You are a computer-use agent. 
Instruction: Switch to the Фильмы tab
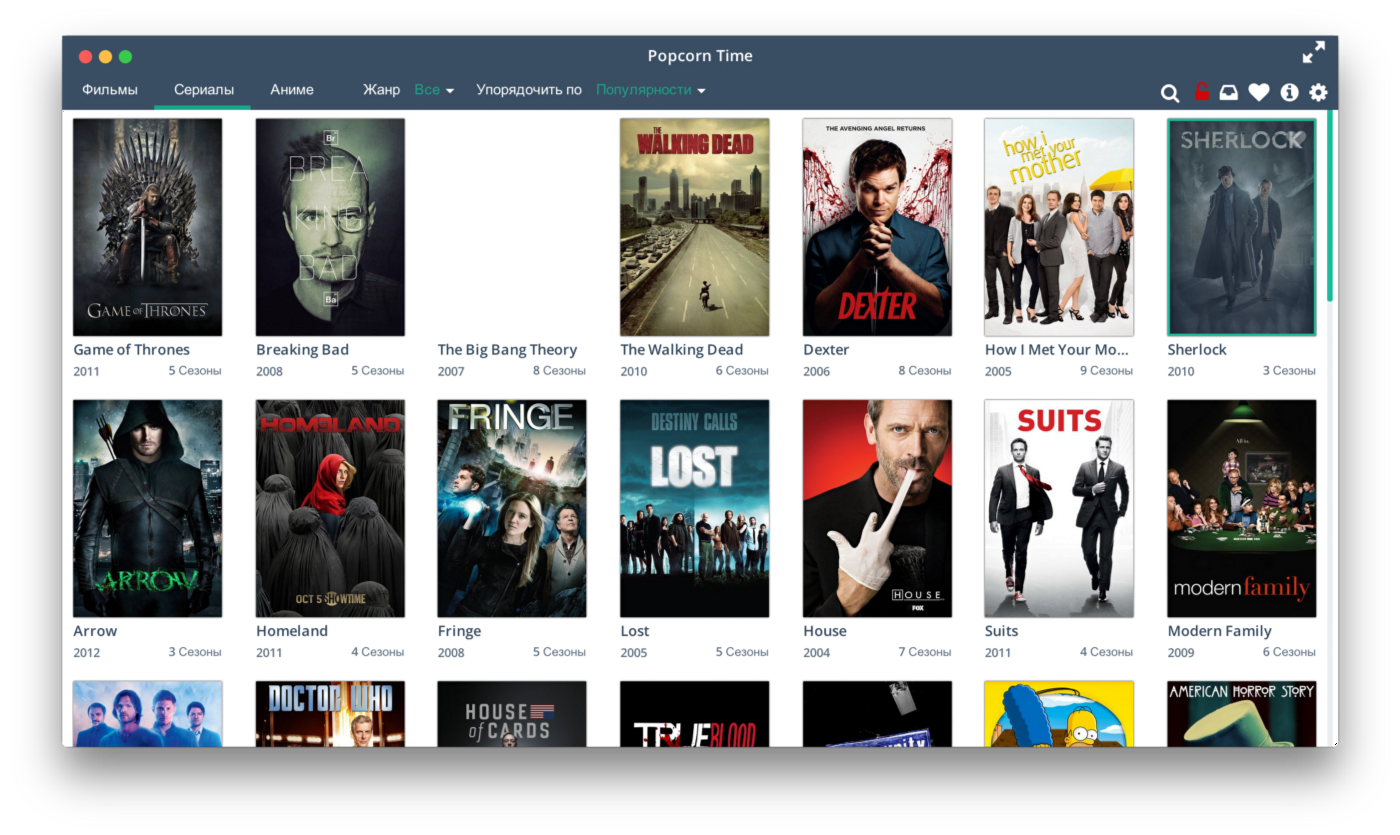pyautogui.click(x=110, y=90)
